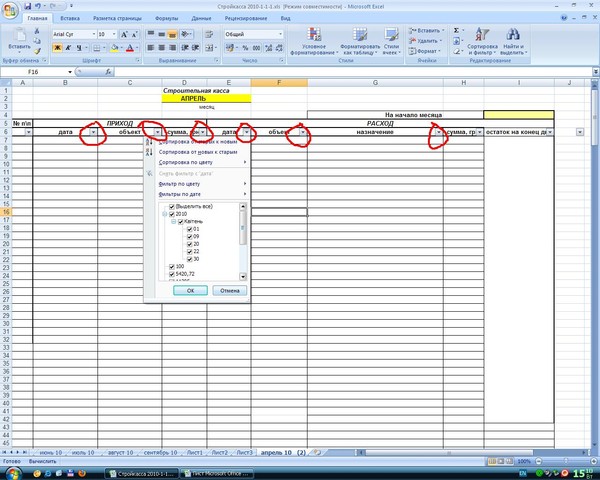Toggle the 5420,72 value checkbox
The width and height of the screenshot is (600, 480).
pyautogui.click(x=171, y=274)
